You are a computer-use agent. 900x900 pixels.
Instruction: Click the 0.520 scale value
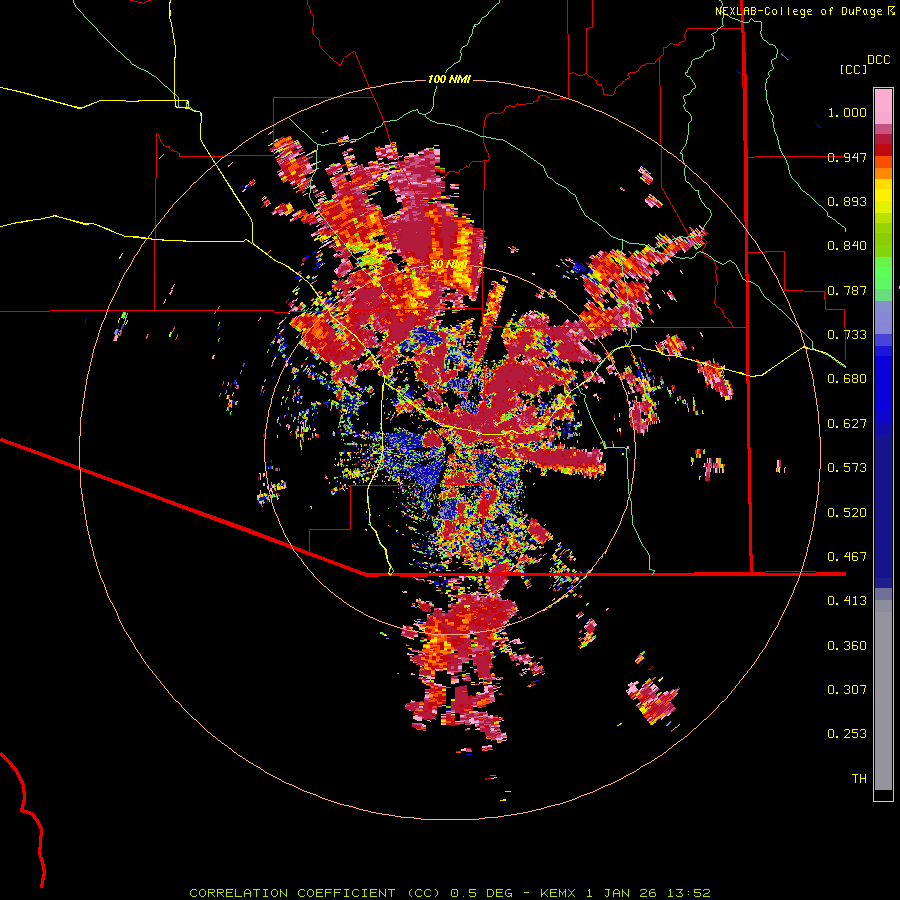(x=847, y=513)
